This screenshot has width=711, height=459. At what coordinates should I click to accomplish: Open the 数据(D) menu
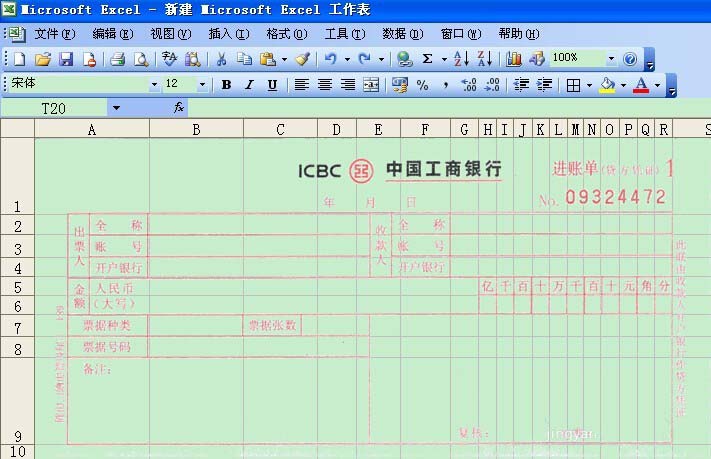[403, 34]
